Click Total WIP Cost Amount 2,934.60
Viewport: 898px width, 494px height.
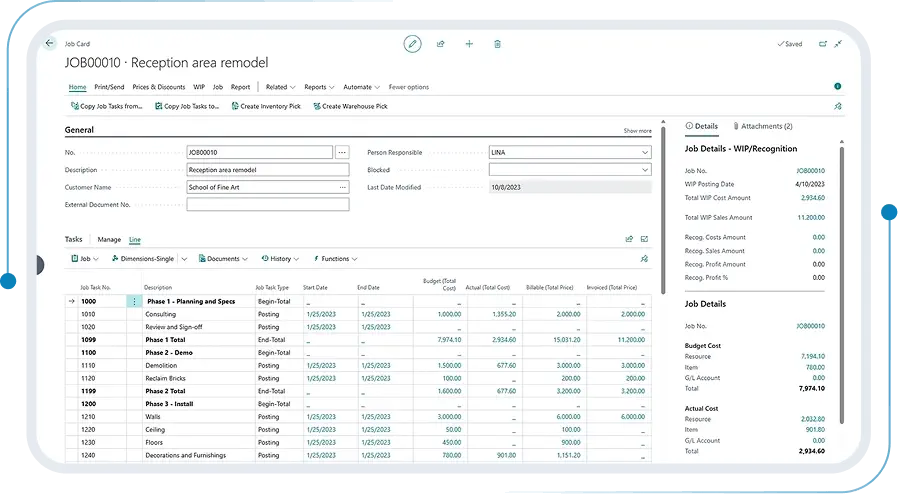[813, 197]
